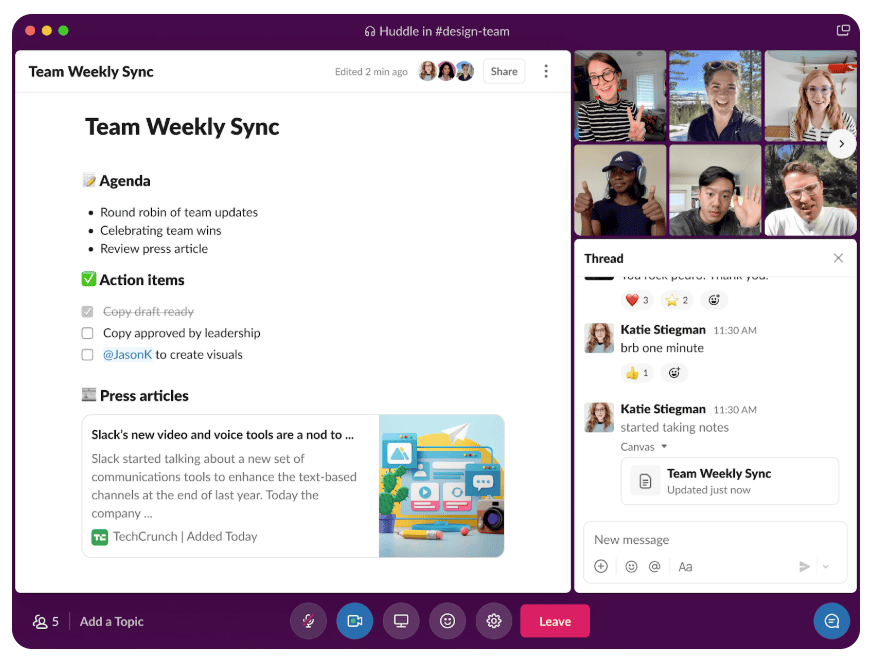Add a reaction to the brb message

pyautogui.click(x=674, y=373)
